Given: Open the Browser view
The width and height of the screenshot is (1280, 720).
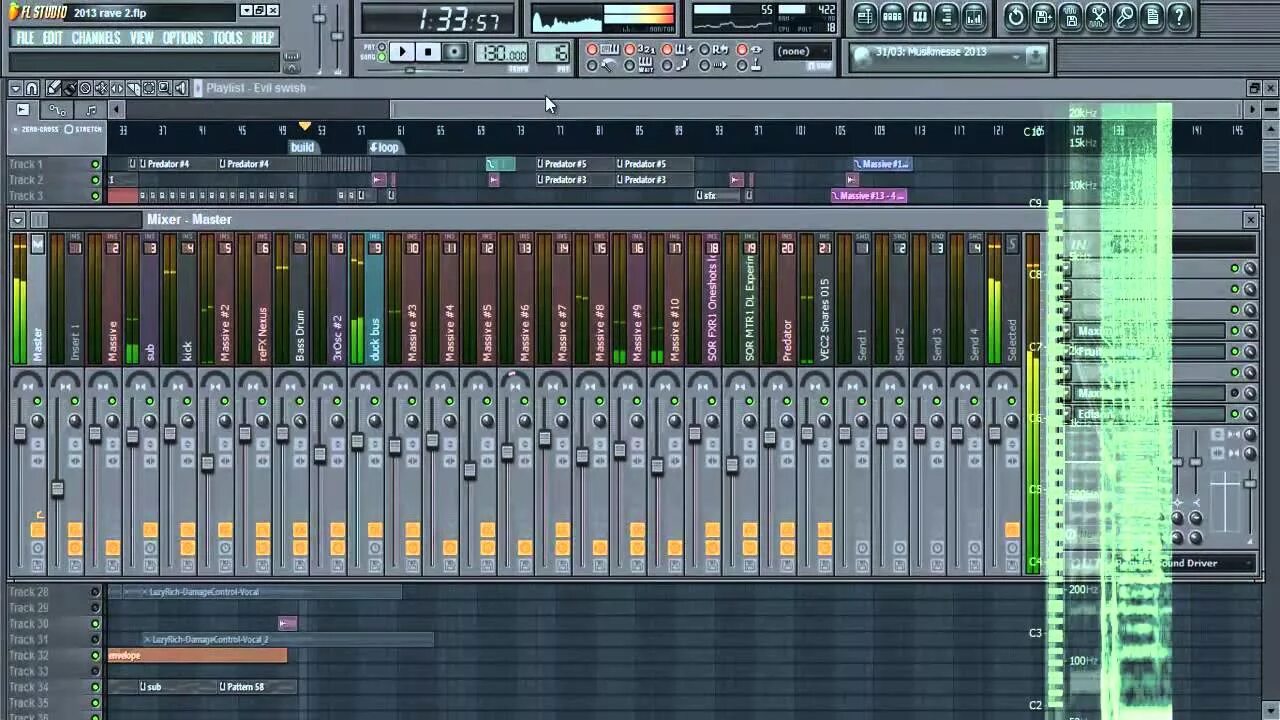Looking at the screenshot, I should click(946, 16).
